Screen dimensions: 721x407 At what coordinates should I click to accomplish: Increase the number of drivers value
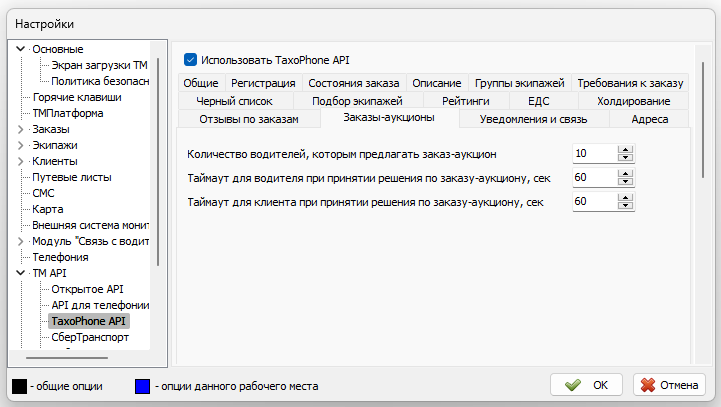pyautogui.click(x=625, y=149)
